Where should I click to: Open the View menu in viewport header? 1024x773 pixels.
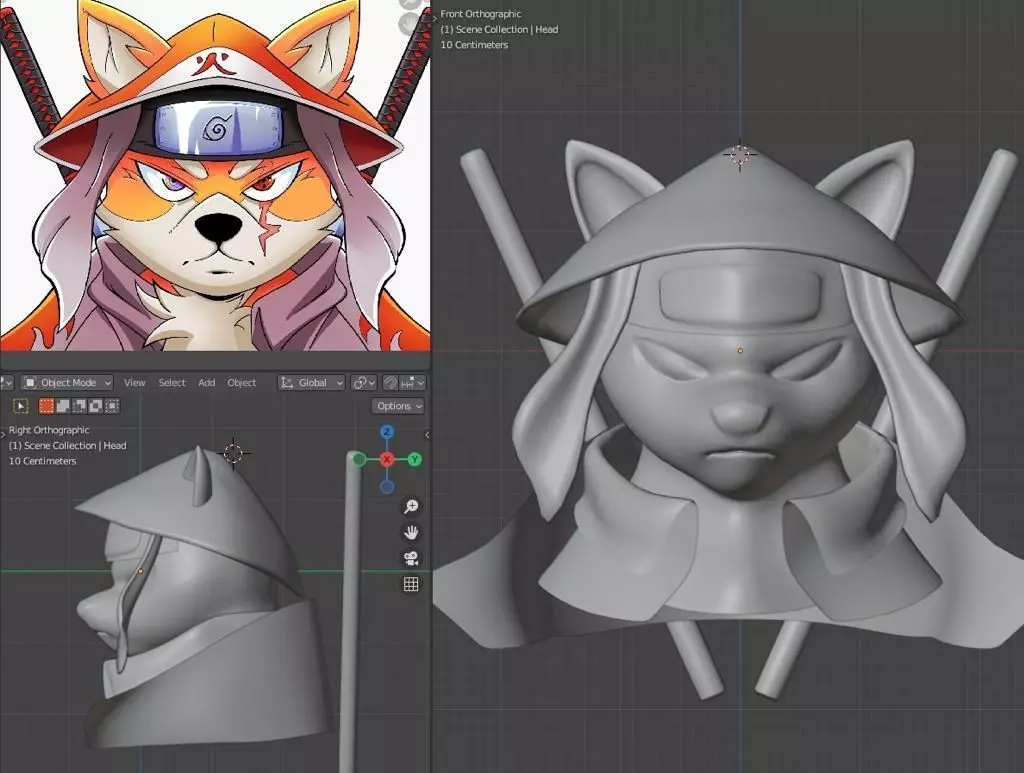point(135,383)
